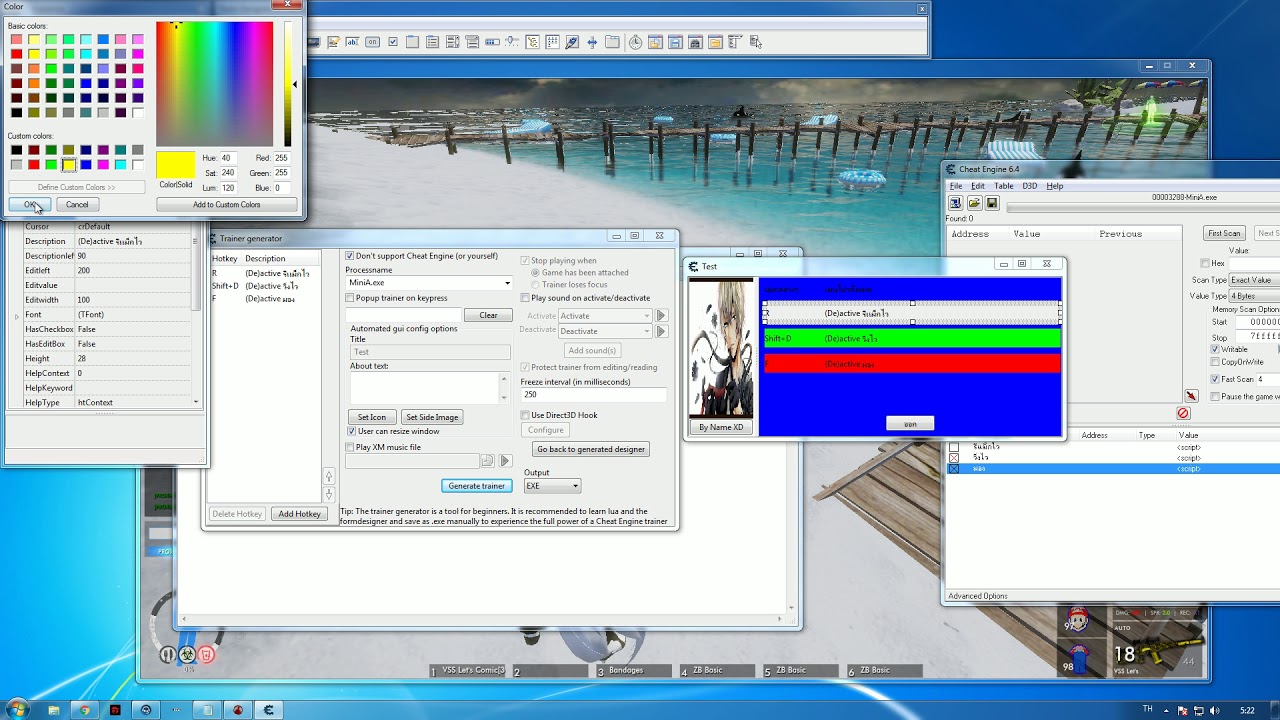The height and width of the screenshot is (720, 1280).
Task: Click Cancel in the Color dialog
Action: coord(77,204)
